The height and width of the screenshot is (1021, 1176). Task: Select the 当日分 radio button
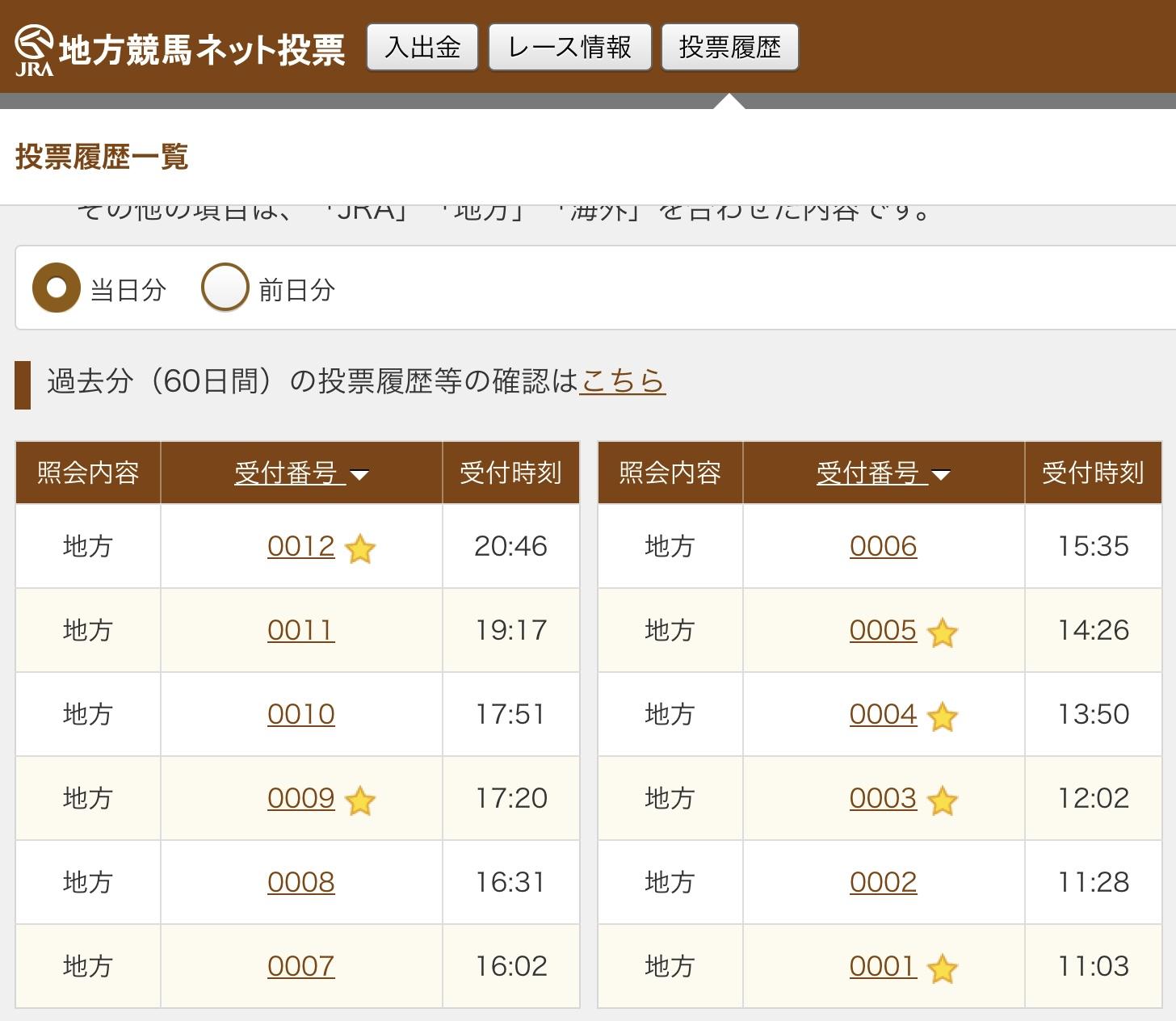(x=57, y=288)
